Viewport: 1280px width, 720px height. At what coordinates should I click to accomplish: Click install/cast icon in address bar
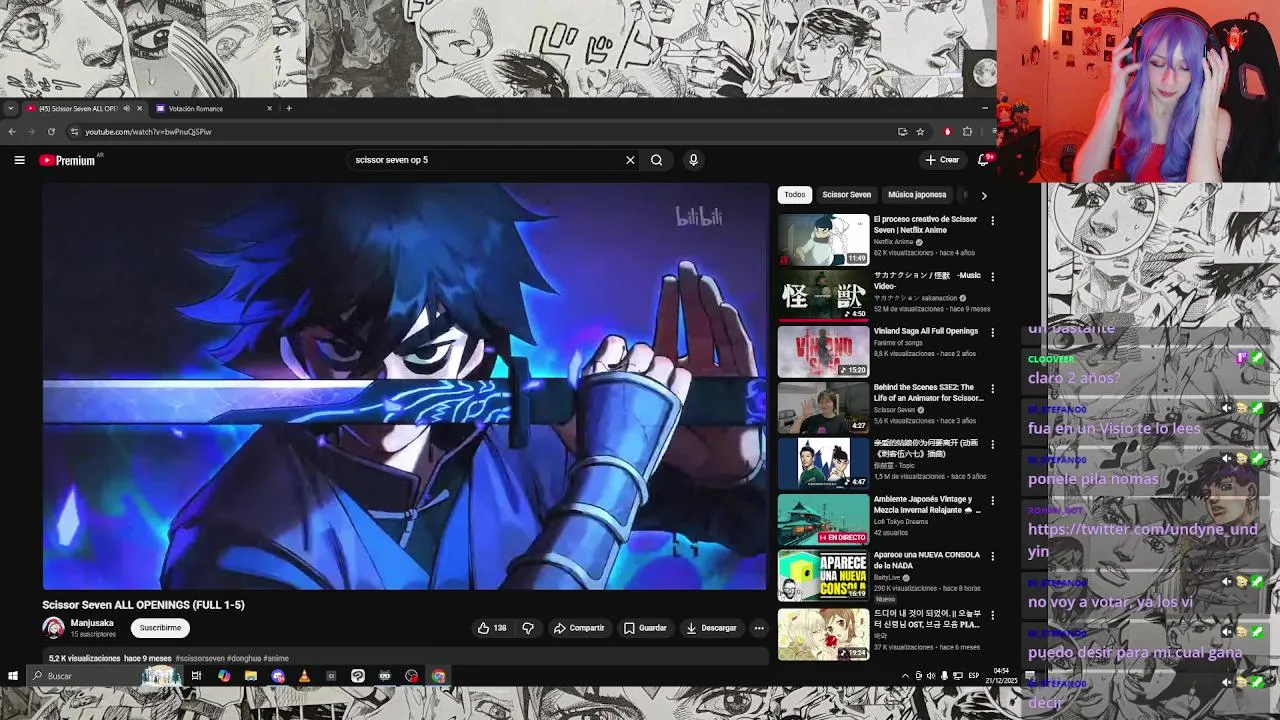pyautogui.click(x=902, y=132)
